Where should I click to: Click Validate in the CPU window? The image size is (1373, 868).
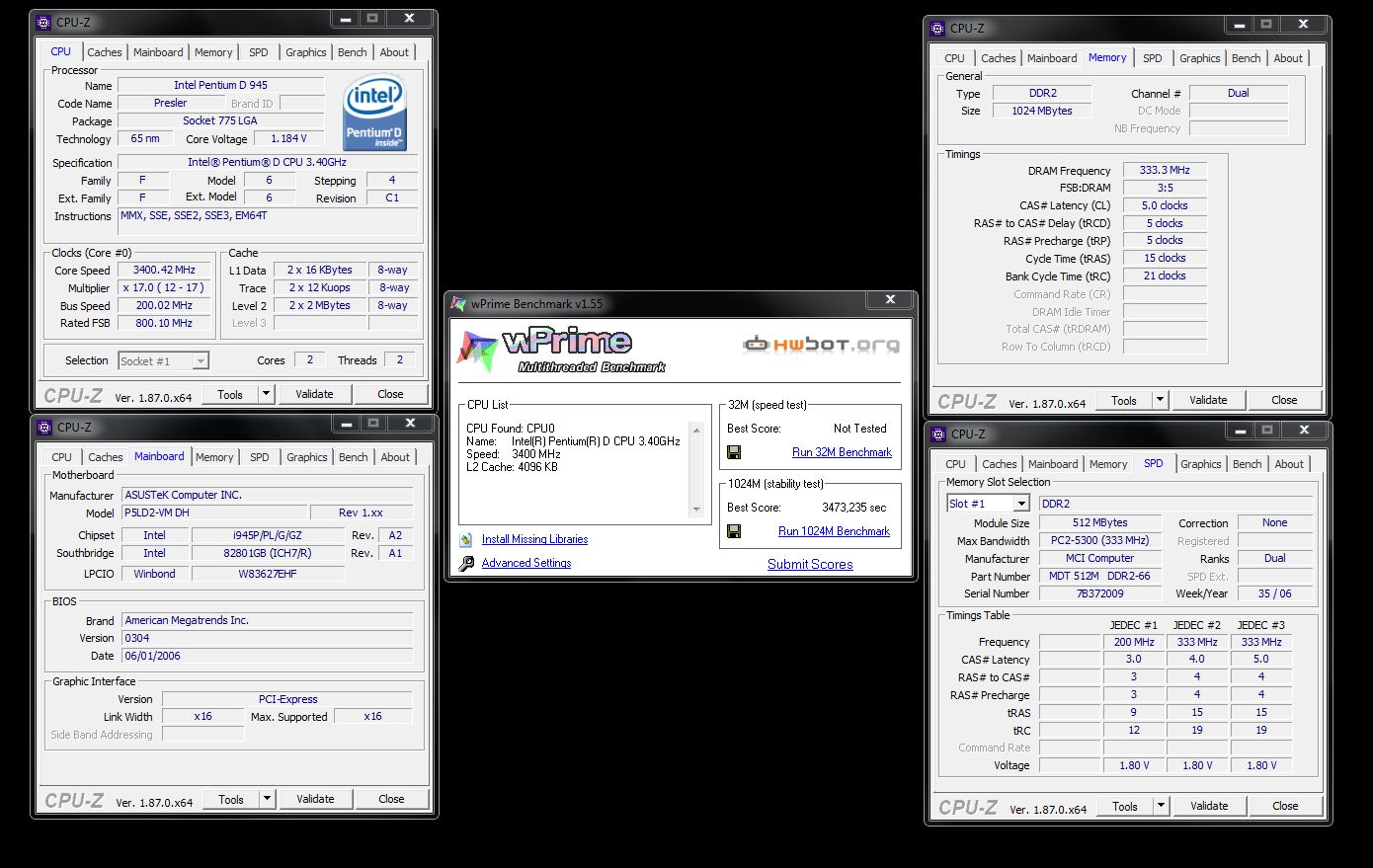[314, 394]
